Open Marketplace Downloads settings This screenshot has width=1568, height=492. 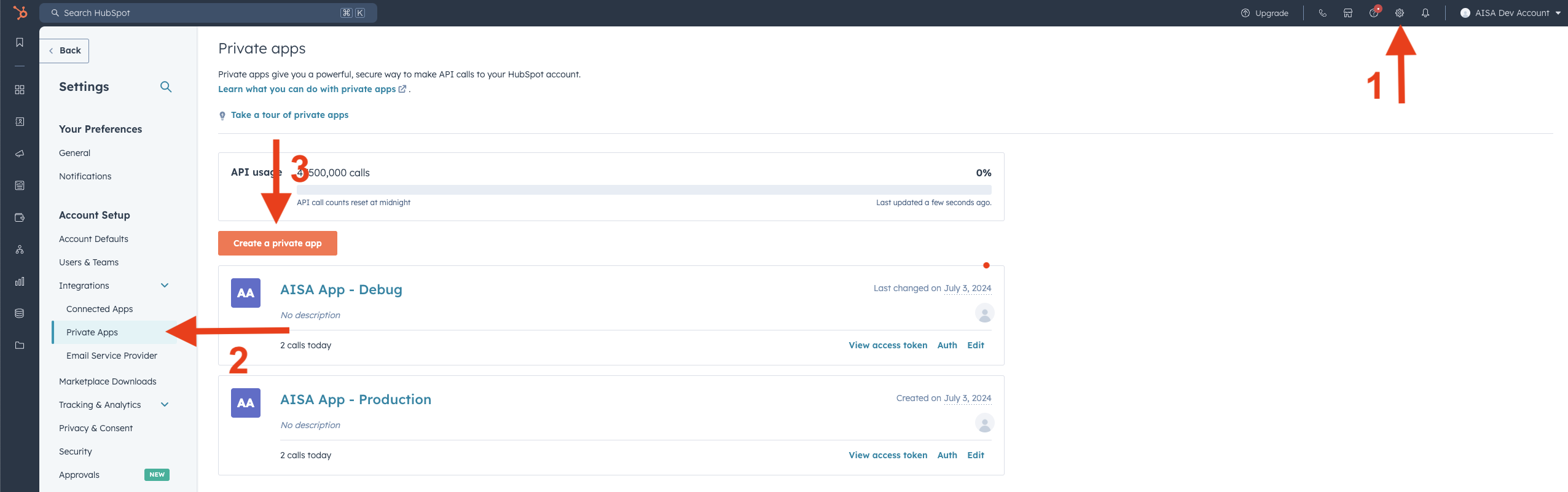click(x=108, y=381)
